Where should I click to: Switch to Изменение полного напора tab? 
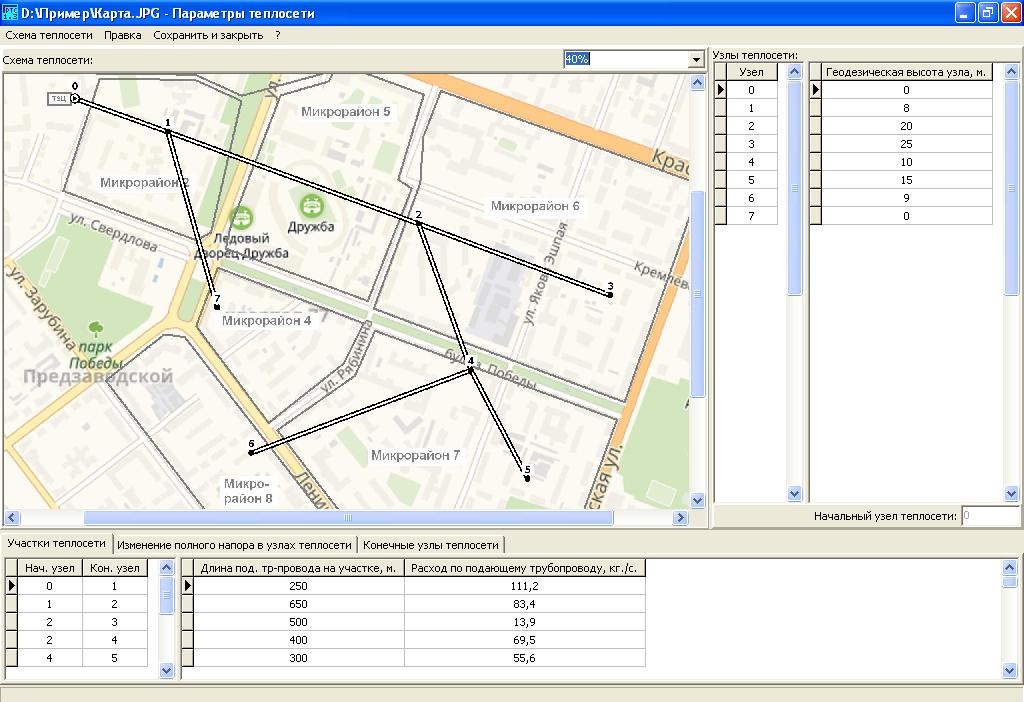pyautogui.click(x=234, y=545)
